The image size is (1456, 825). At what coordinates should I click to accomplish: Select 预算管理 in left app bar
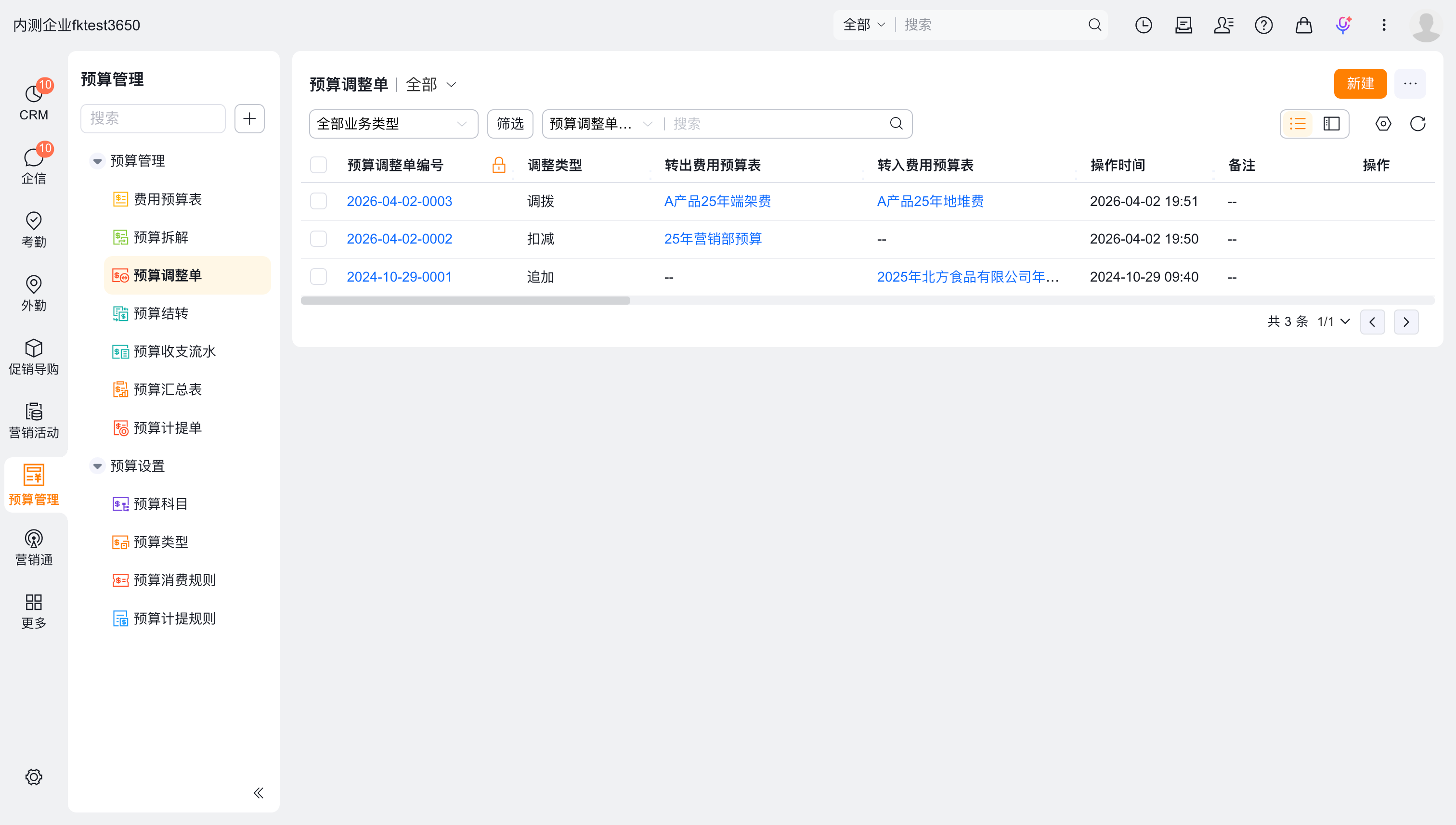pos(33,485)
